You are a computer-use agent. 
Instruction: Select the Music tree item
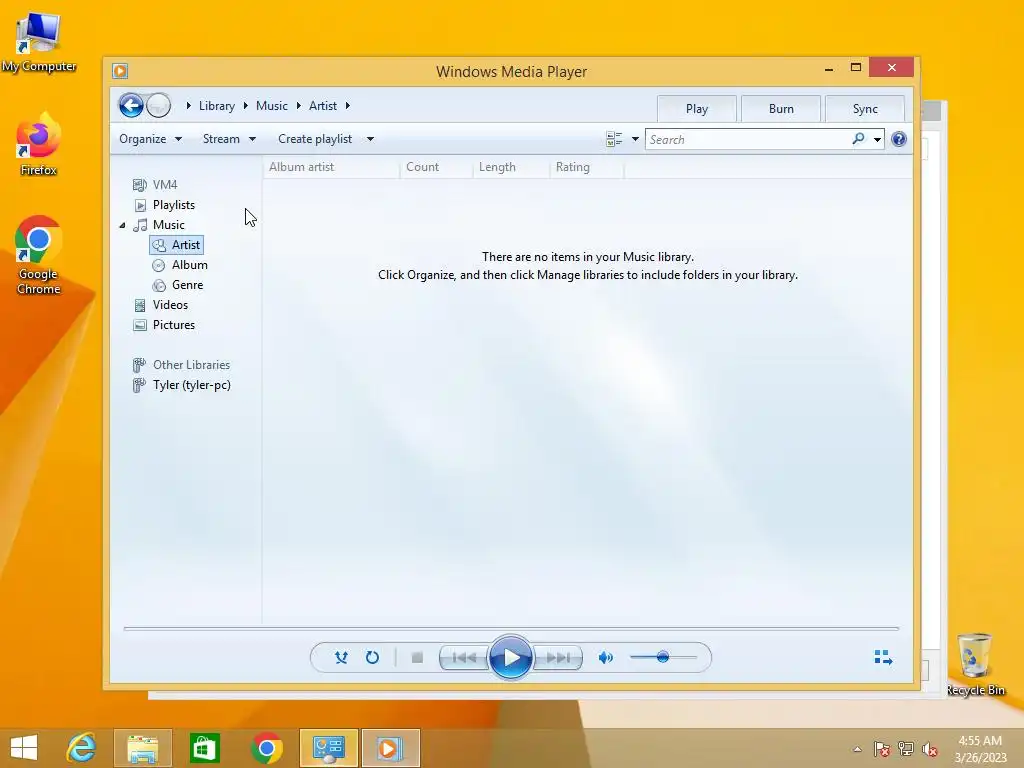pos(168,225)
